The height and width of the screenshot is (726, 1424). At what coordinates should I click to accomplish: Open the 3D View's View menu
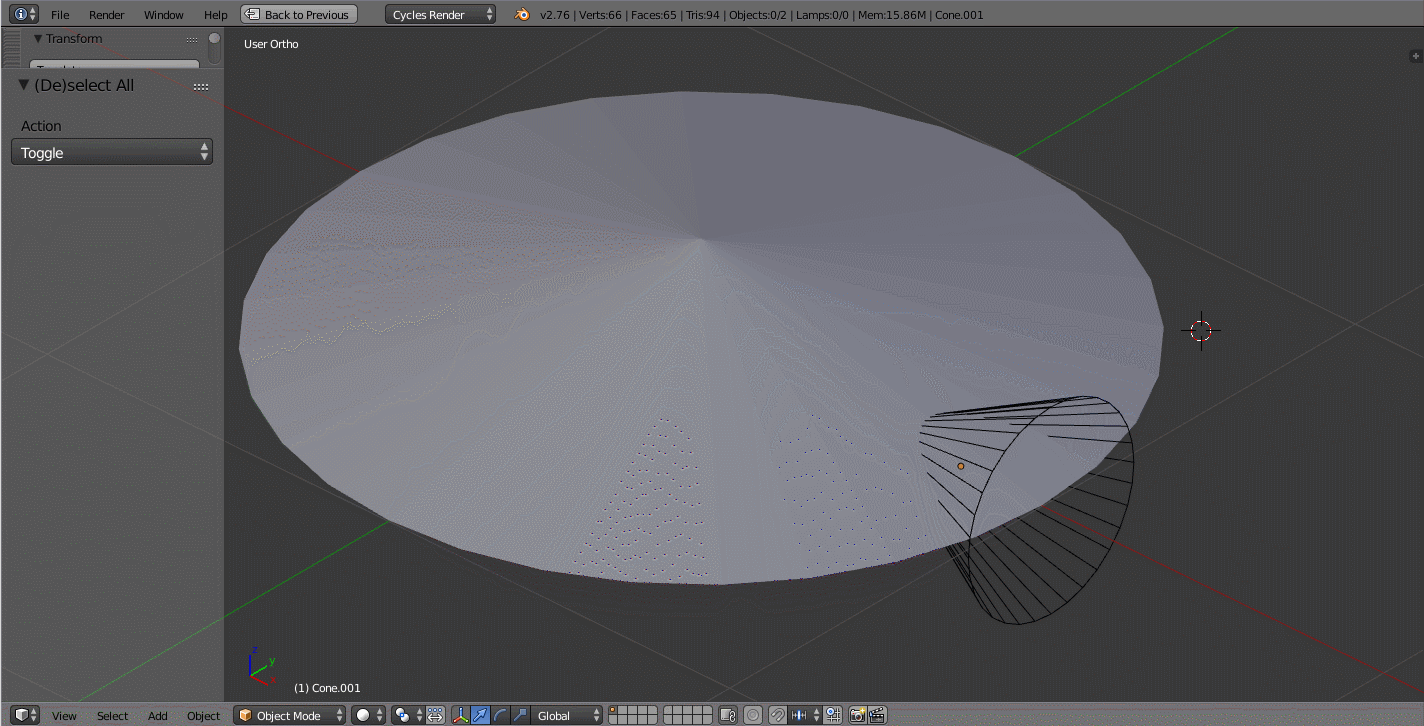coord(64,715)
